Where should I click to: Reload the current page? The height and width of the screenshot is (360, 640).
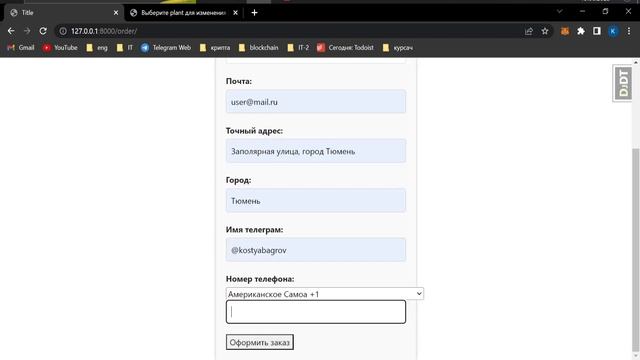[43, 31]
